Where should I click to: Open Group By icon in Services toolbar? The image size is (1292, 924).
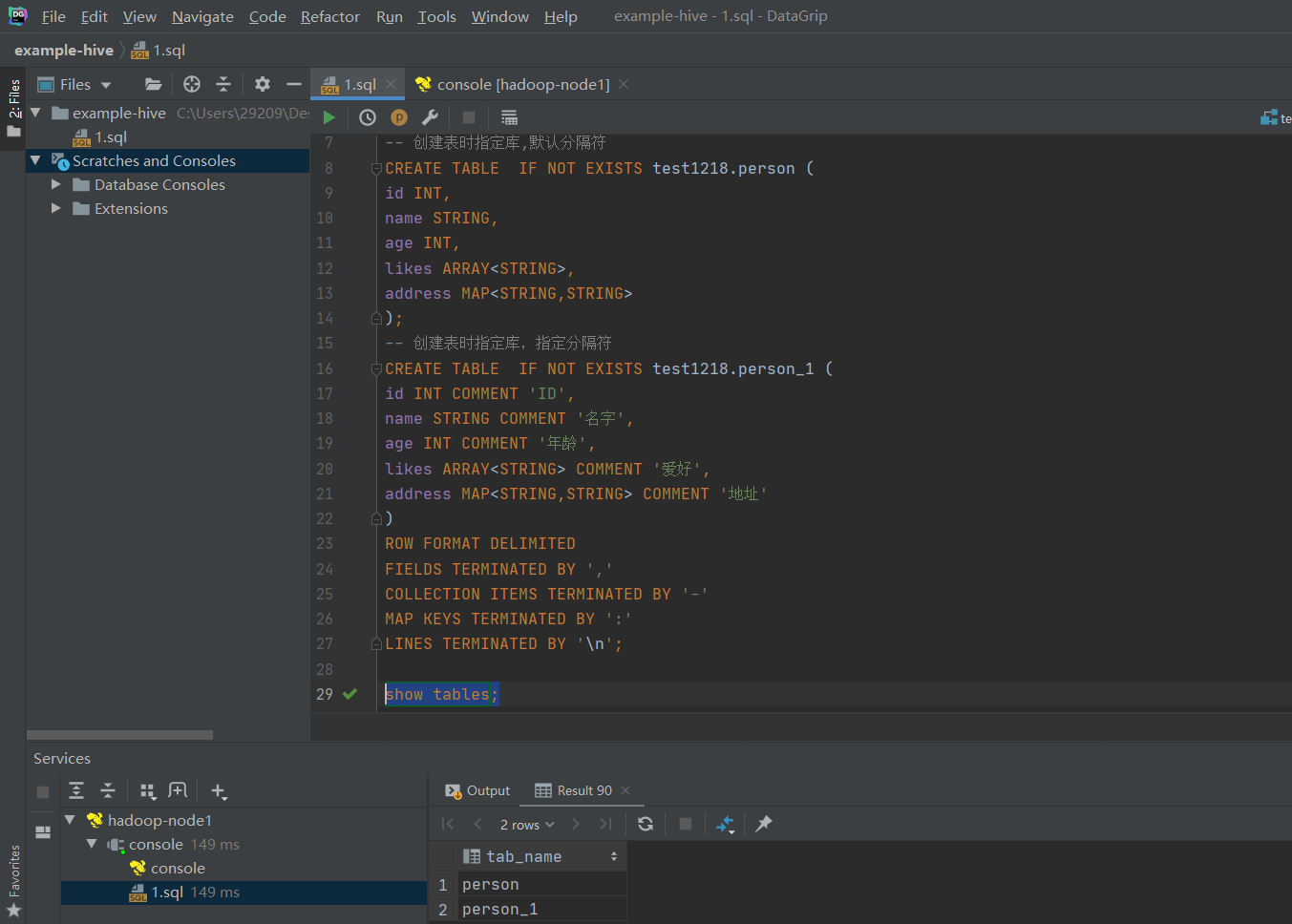coord(147,790)
